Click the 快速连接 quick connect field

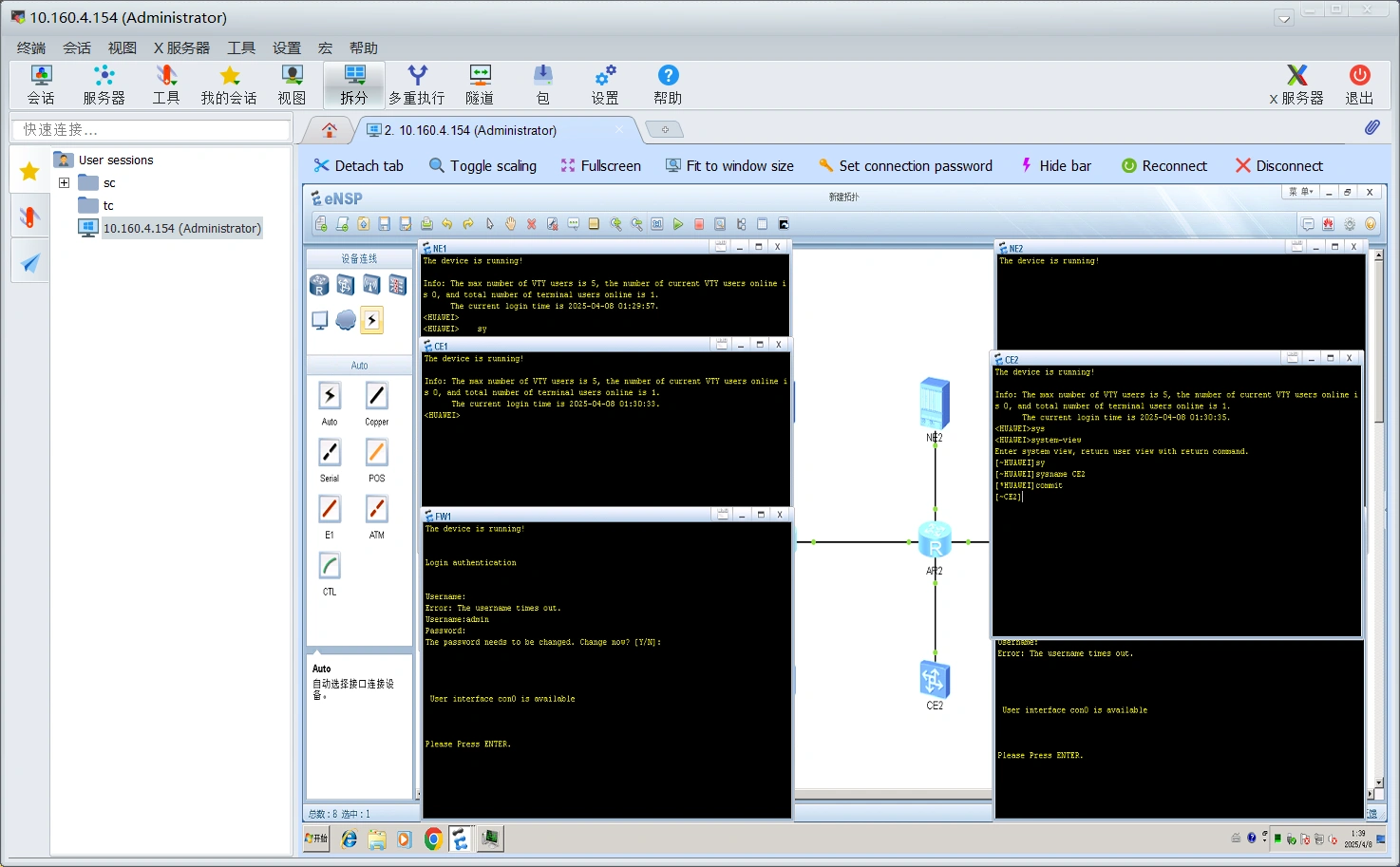151,129
